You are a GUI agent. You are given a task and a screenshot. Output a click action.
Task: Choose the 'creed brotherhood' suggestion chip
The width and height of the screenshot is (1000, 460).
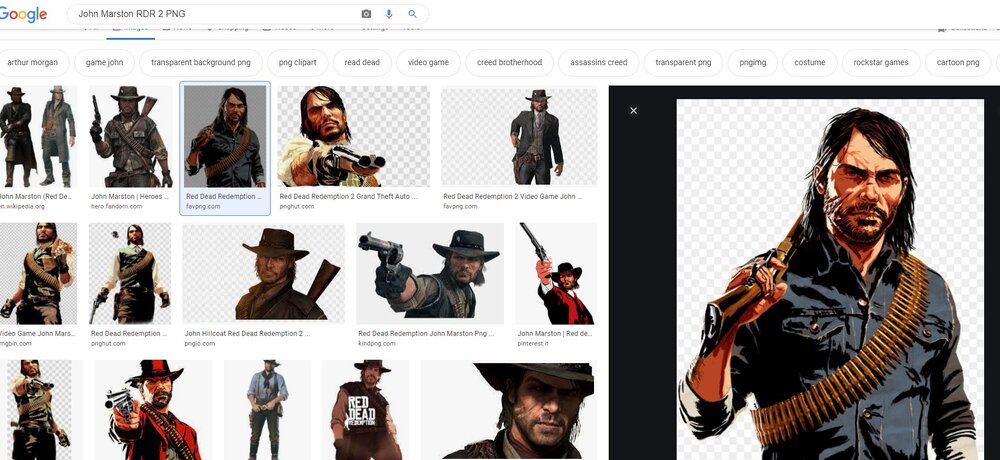[x=509, y=62]
